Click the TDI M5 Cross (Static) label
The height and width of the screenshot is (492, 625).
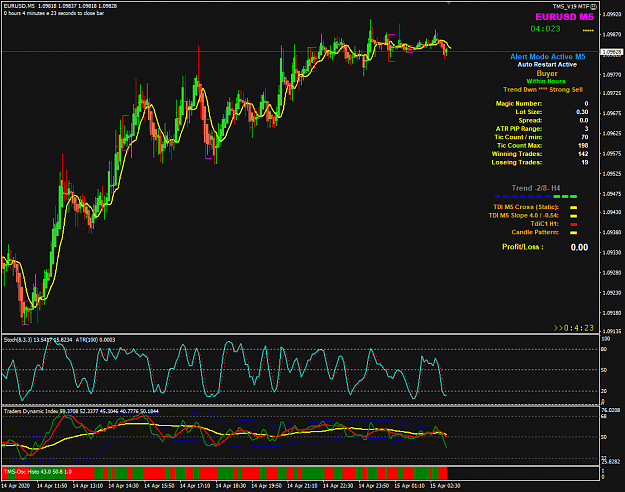tap(526, 207)
